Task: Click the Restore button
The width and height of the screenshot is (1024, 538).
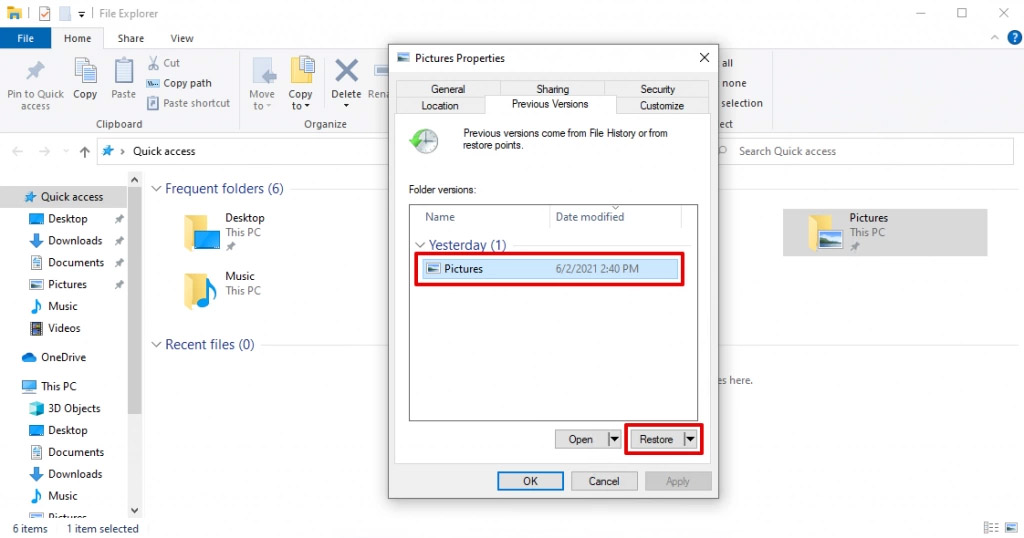Action: 656,439
